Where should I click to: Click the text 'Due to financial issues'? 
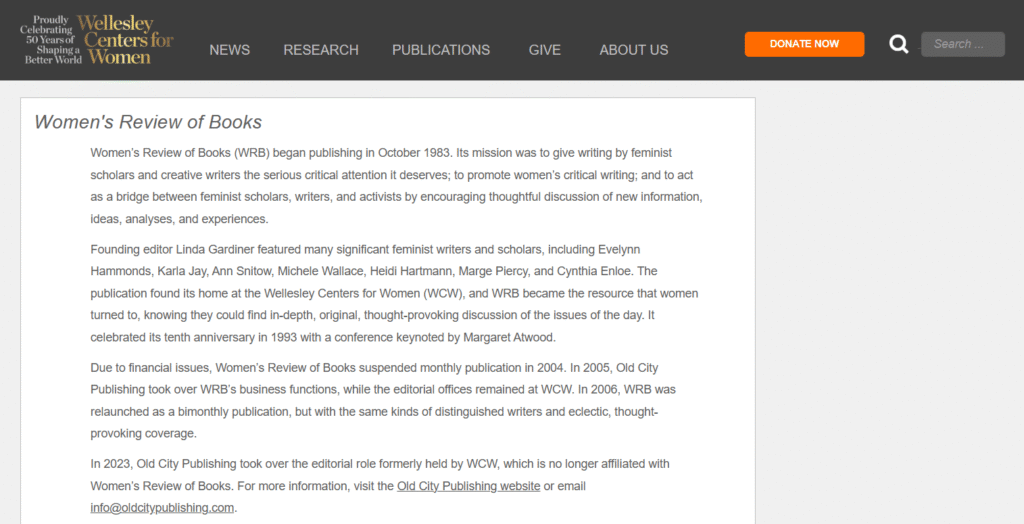click(149, 368)
